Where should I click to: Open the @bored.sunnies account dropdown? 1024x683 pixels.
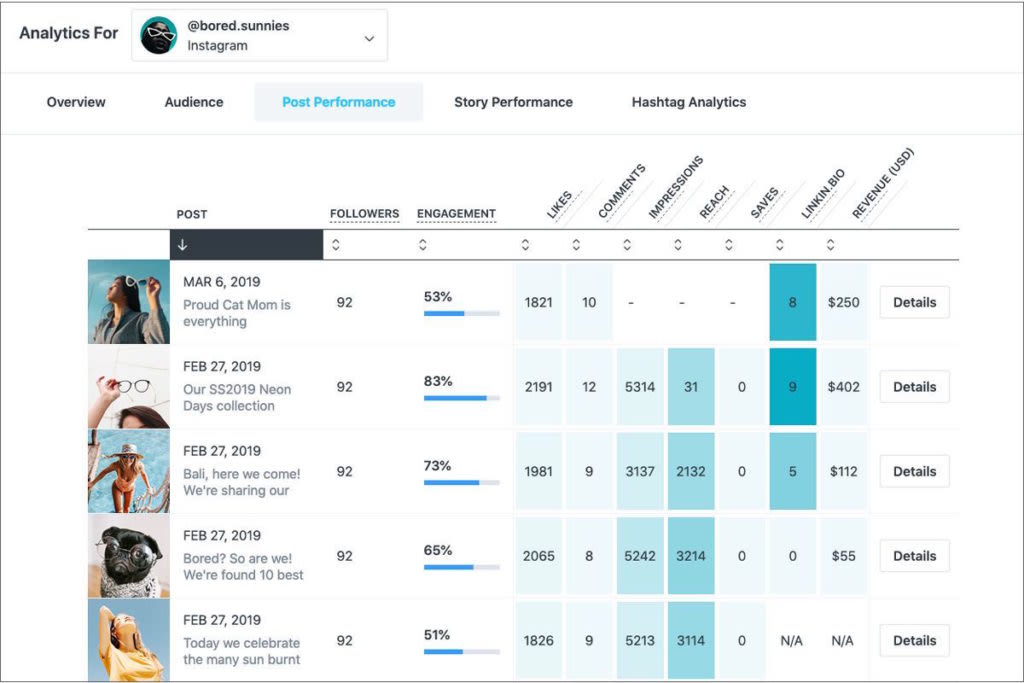coord(259,35)
